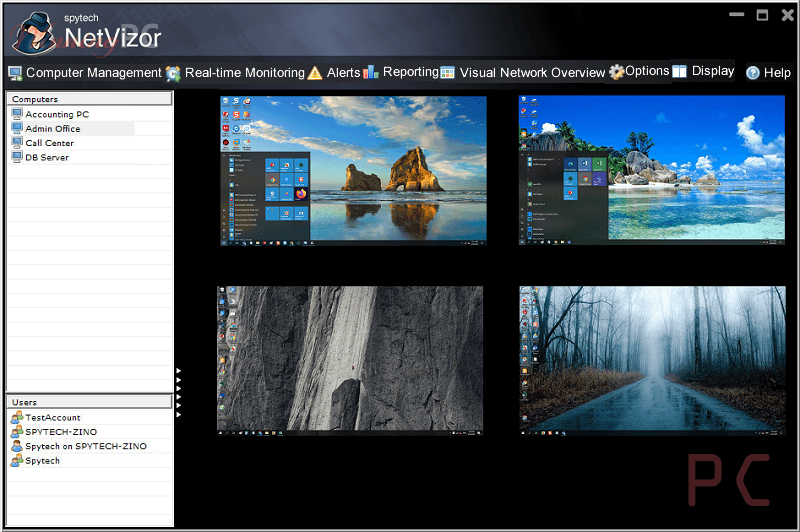The width and height of the screenshot is (800, 532).
Task: Click the DB Server computer icon
Action: coord(17,157)
